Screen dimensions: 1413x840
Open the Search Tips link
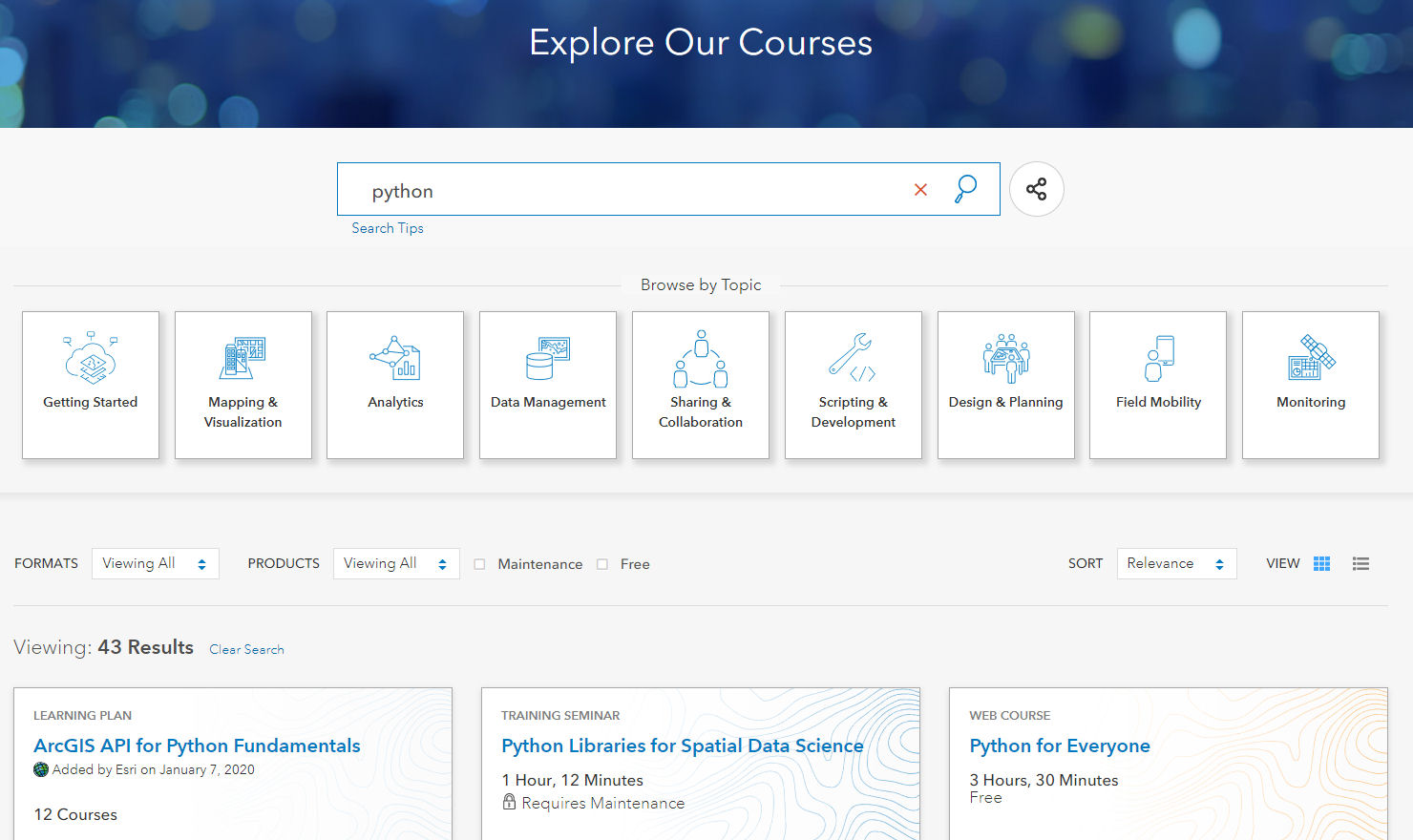pyautogui.click(x=387, y=227)
